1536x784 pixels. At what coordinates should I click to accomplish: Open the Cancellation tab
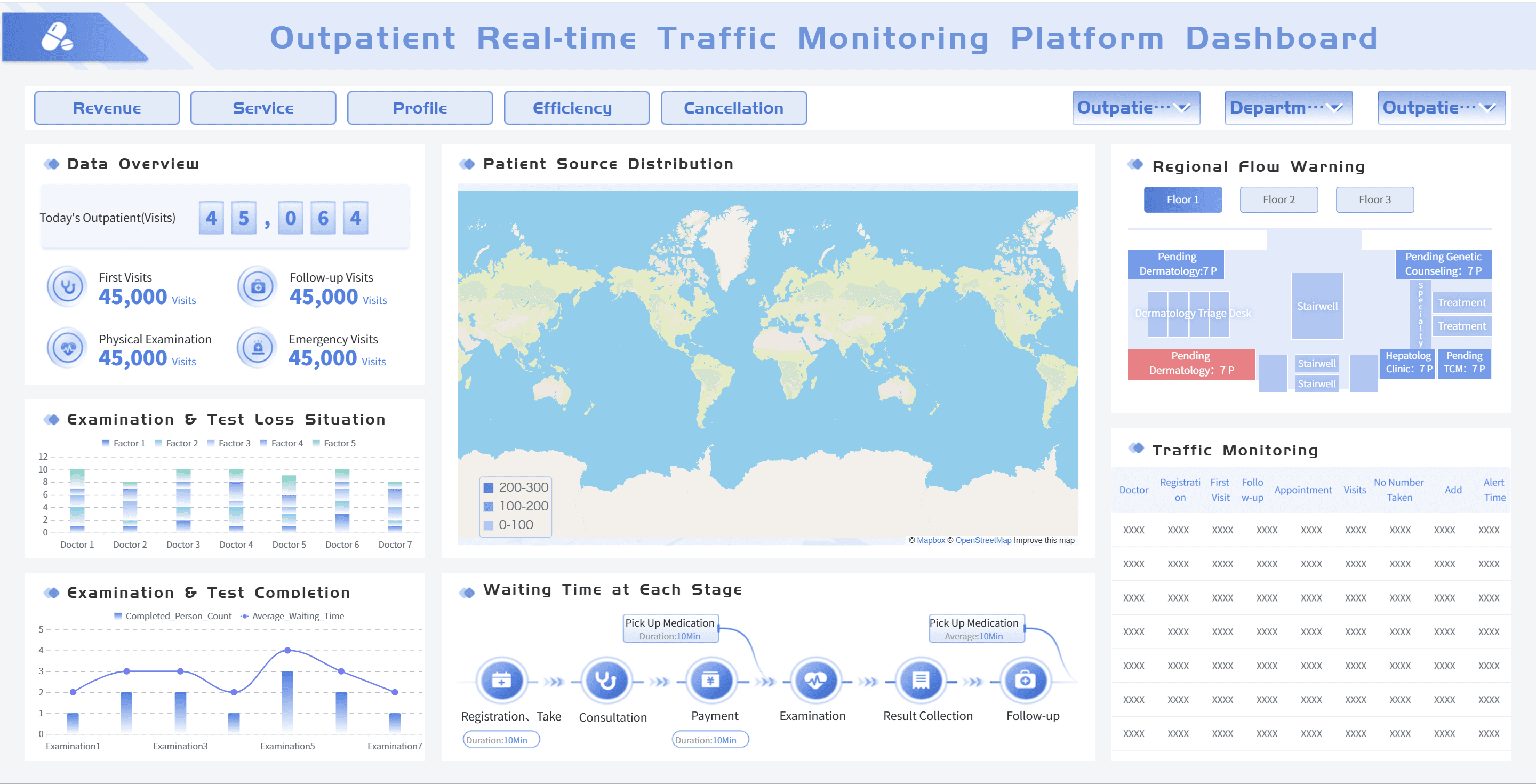733,108
